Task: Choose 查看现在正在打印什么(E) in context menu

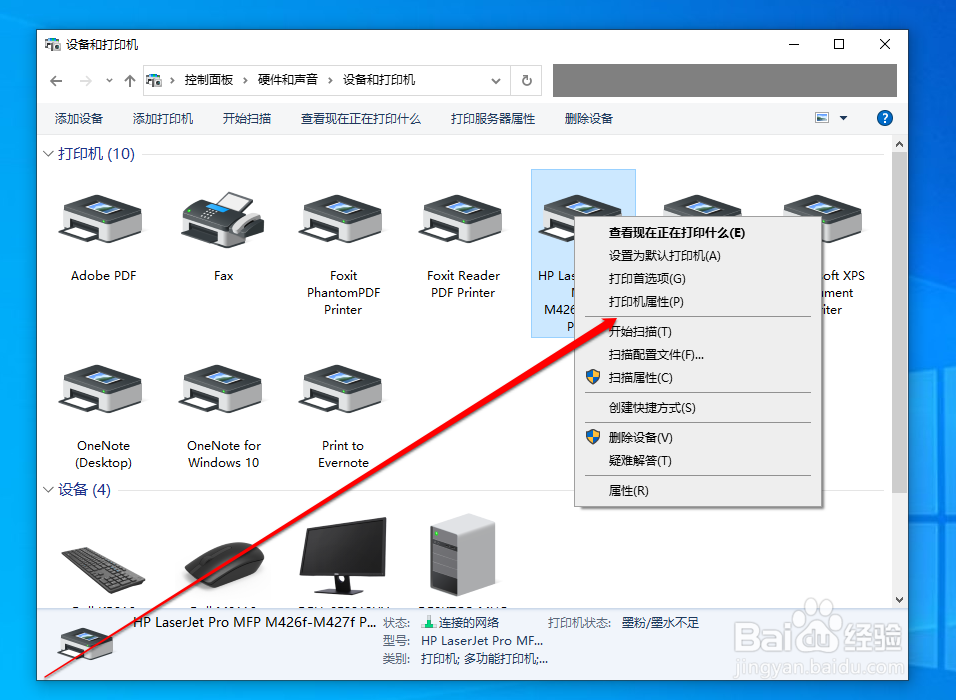Action: tap(698, 233)
